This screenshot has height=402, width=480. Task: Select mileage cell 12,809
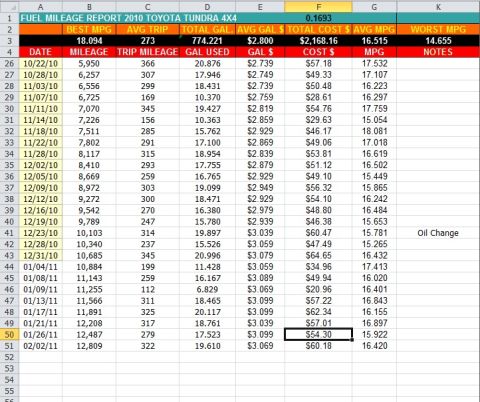pyautogui.click(x=89, y=346)
